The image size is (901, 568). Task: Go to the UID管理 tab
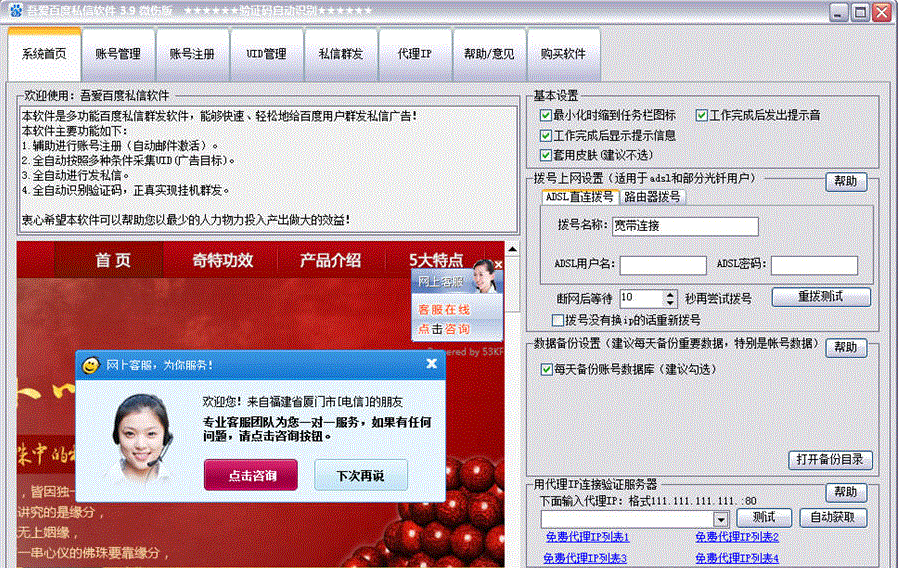click(267, 54)
